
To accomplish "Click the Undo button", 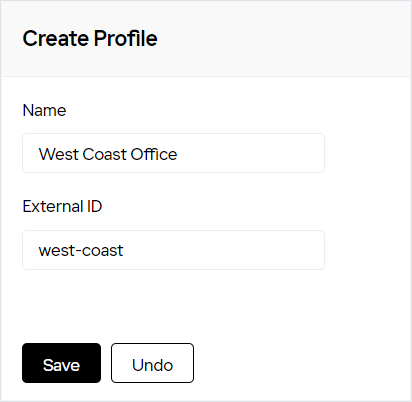I will point(152,363).
